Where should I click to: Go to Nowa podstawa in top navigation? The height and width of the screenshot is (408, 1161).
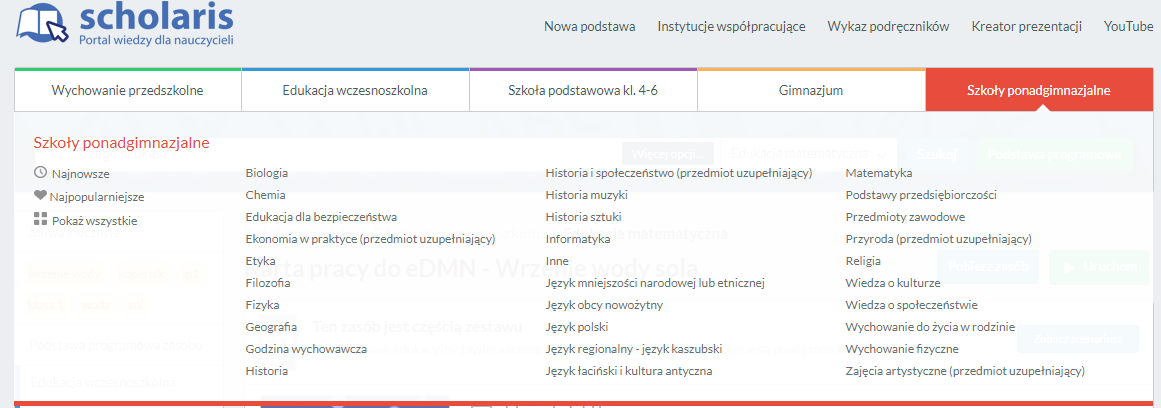pyautogui.click(x=589, y=27)
